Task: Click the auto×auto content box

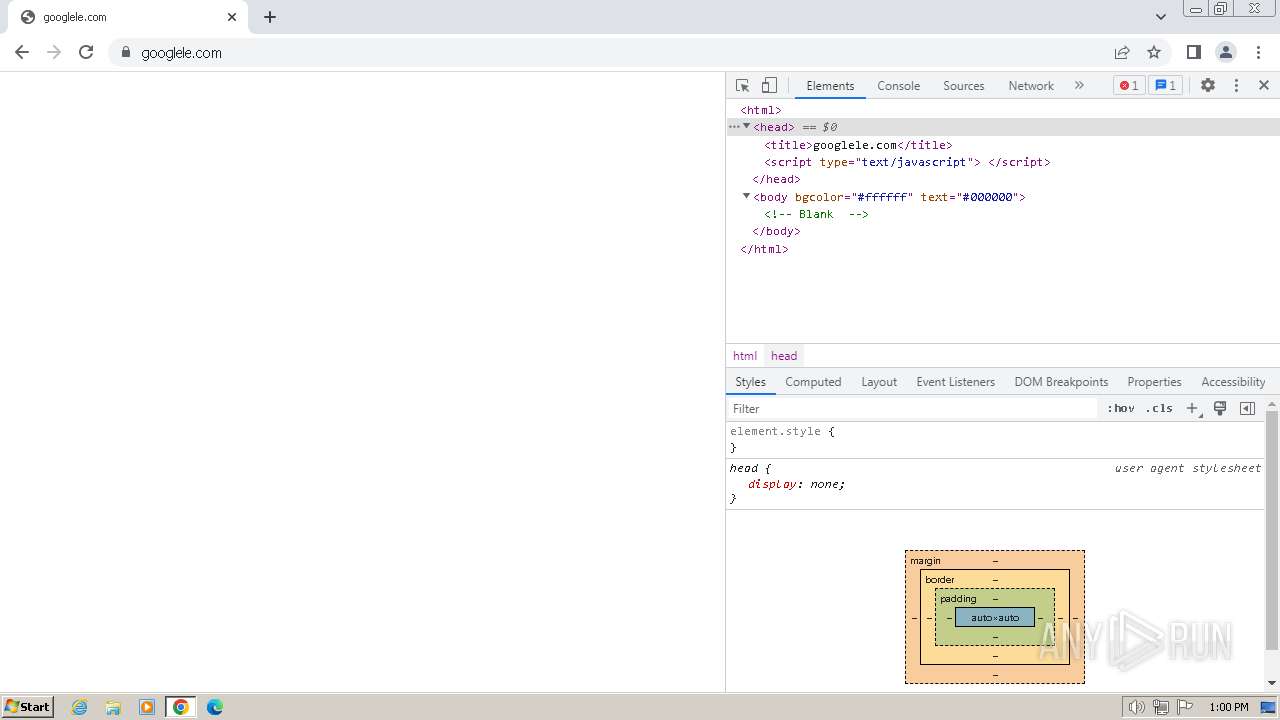Action: coord(995,617)
